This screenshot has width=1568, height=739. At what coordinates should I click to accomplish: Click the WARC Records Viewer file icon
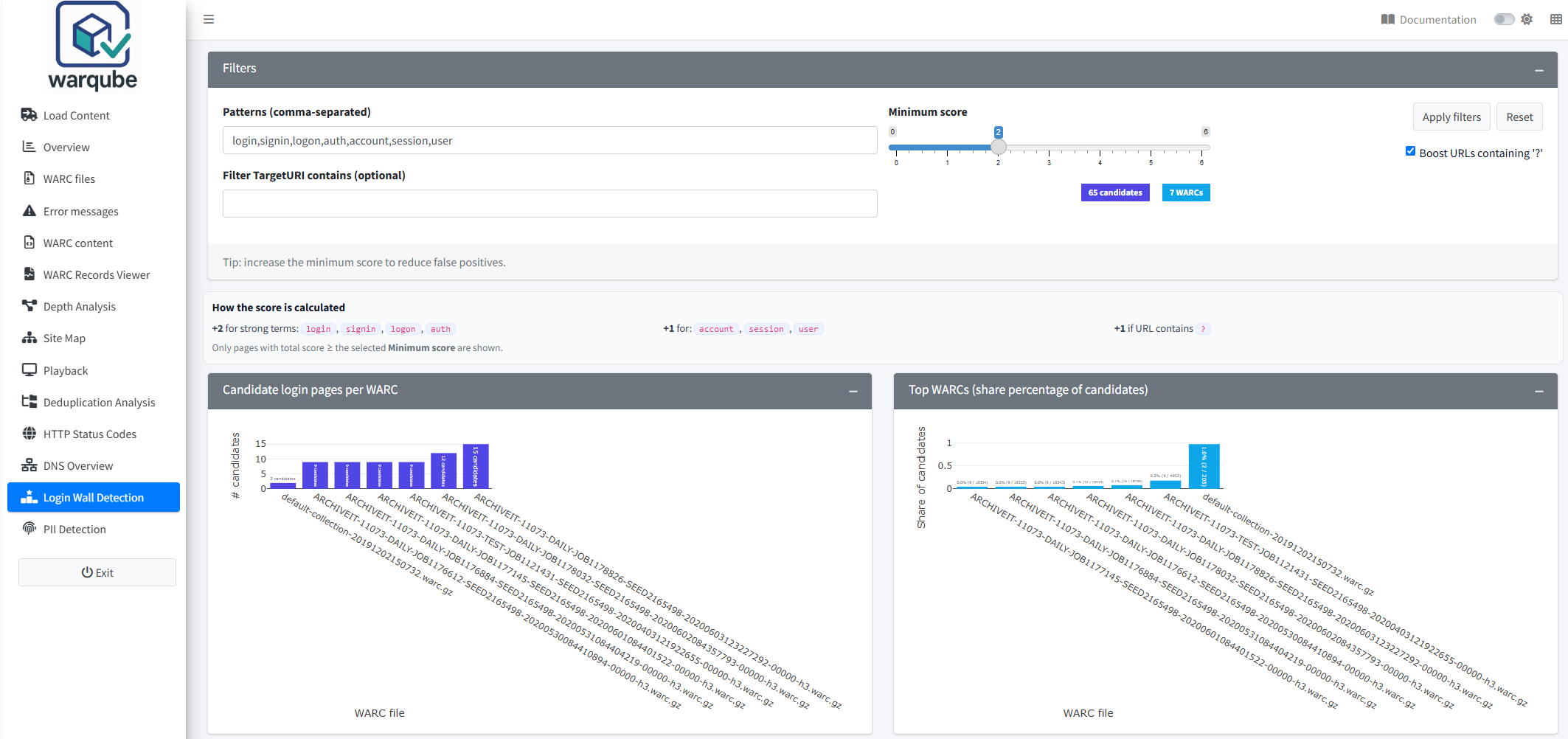coord(29,274)
